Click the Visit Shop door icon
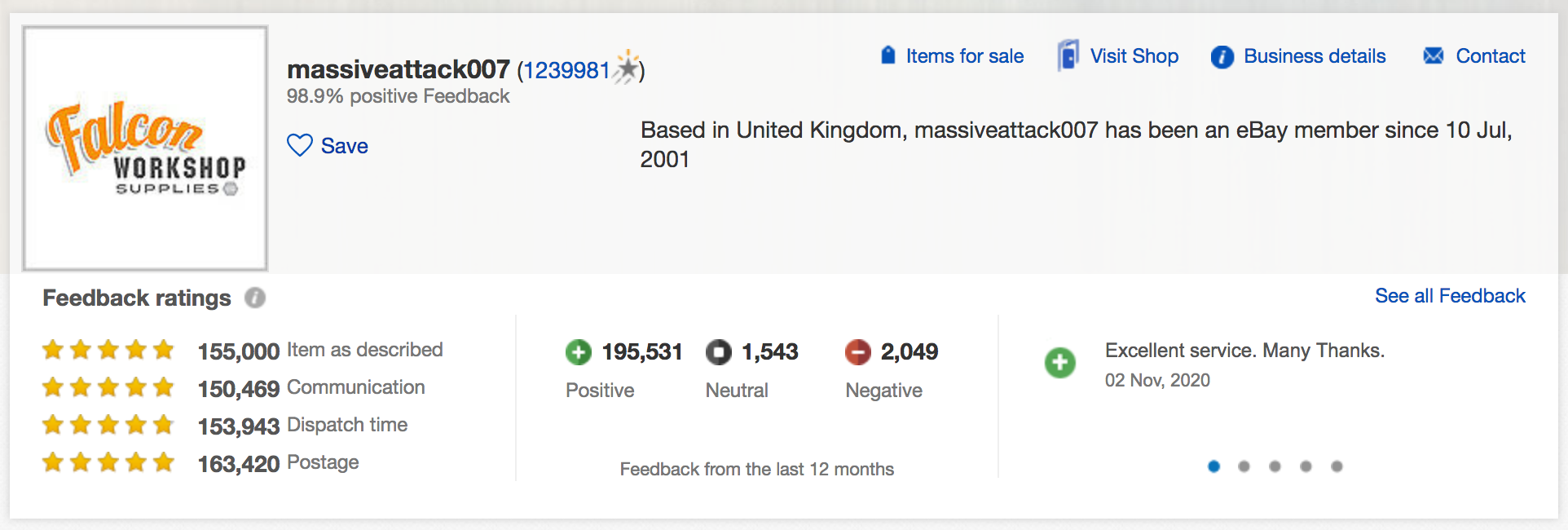 1068,55
